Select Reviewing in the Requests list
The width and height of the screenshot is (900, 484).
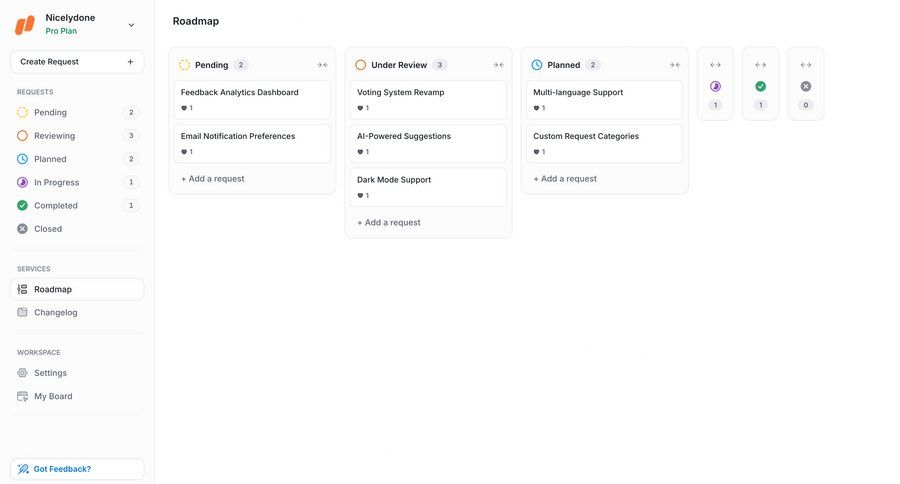(x=54, y=136)
